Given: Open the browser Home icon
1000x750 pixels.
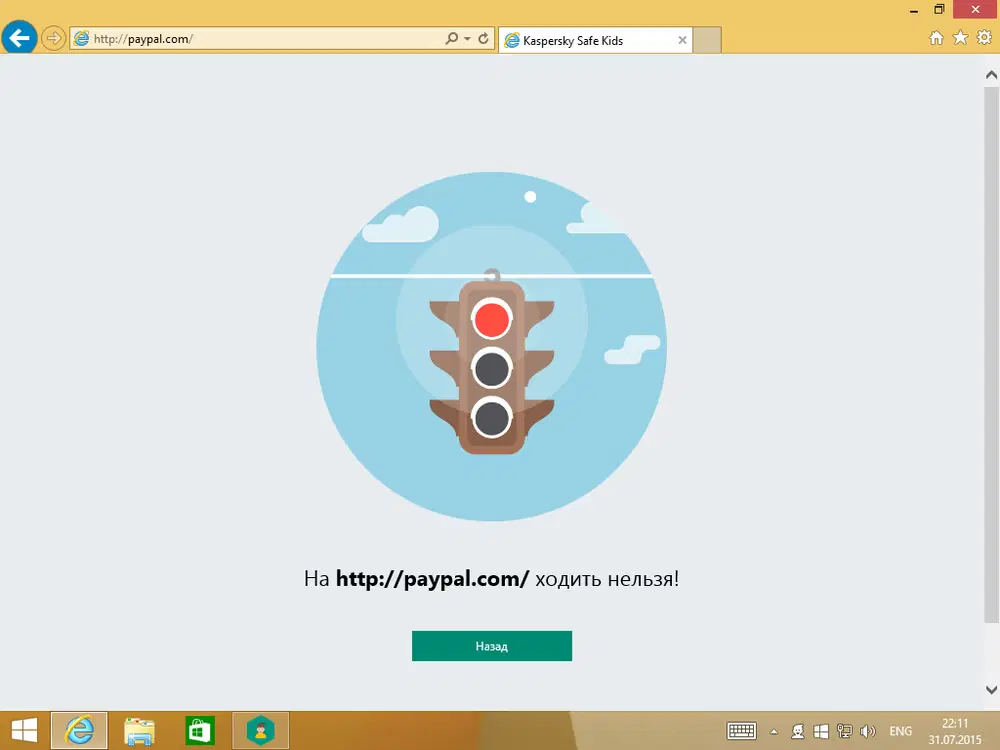Looking at the screenshot, I should click(x=936, y=38).
